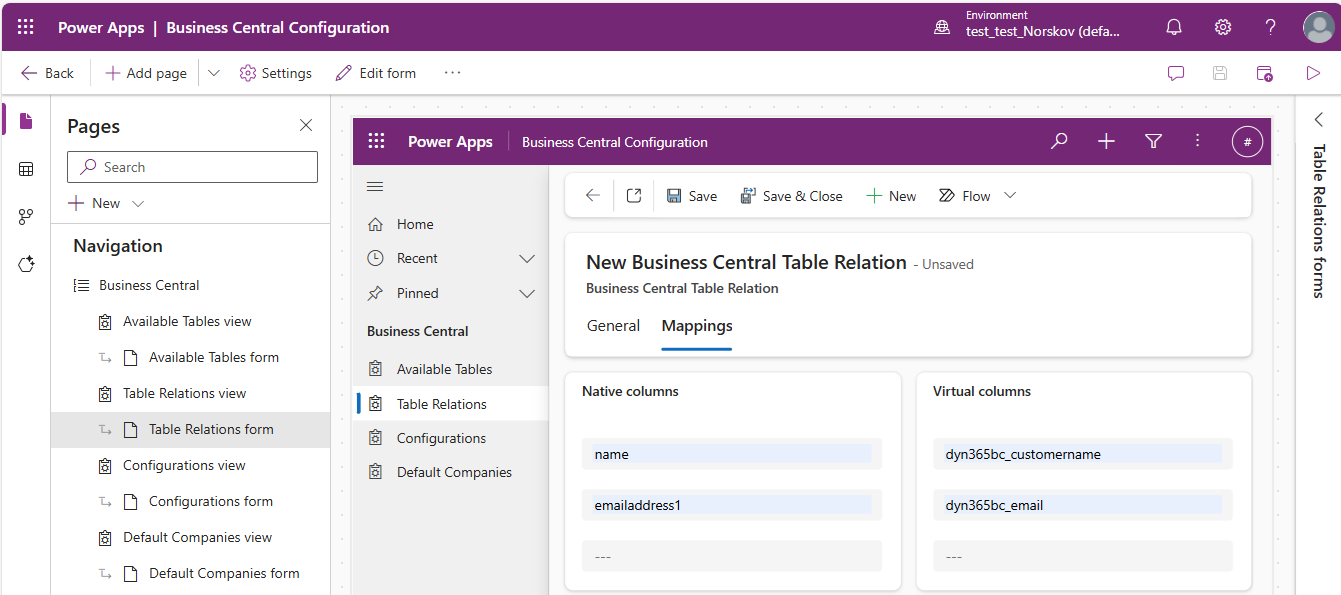The width and height of the screenshot is (1341, 595).
Task: Click the environment globe icon
Action: coord(942,28)
